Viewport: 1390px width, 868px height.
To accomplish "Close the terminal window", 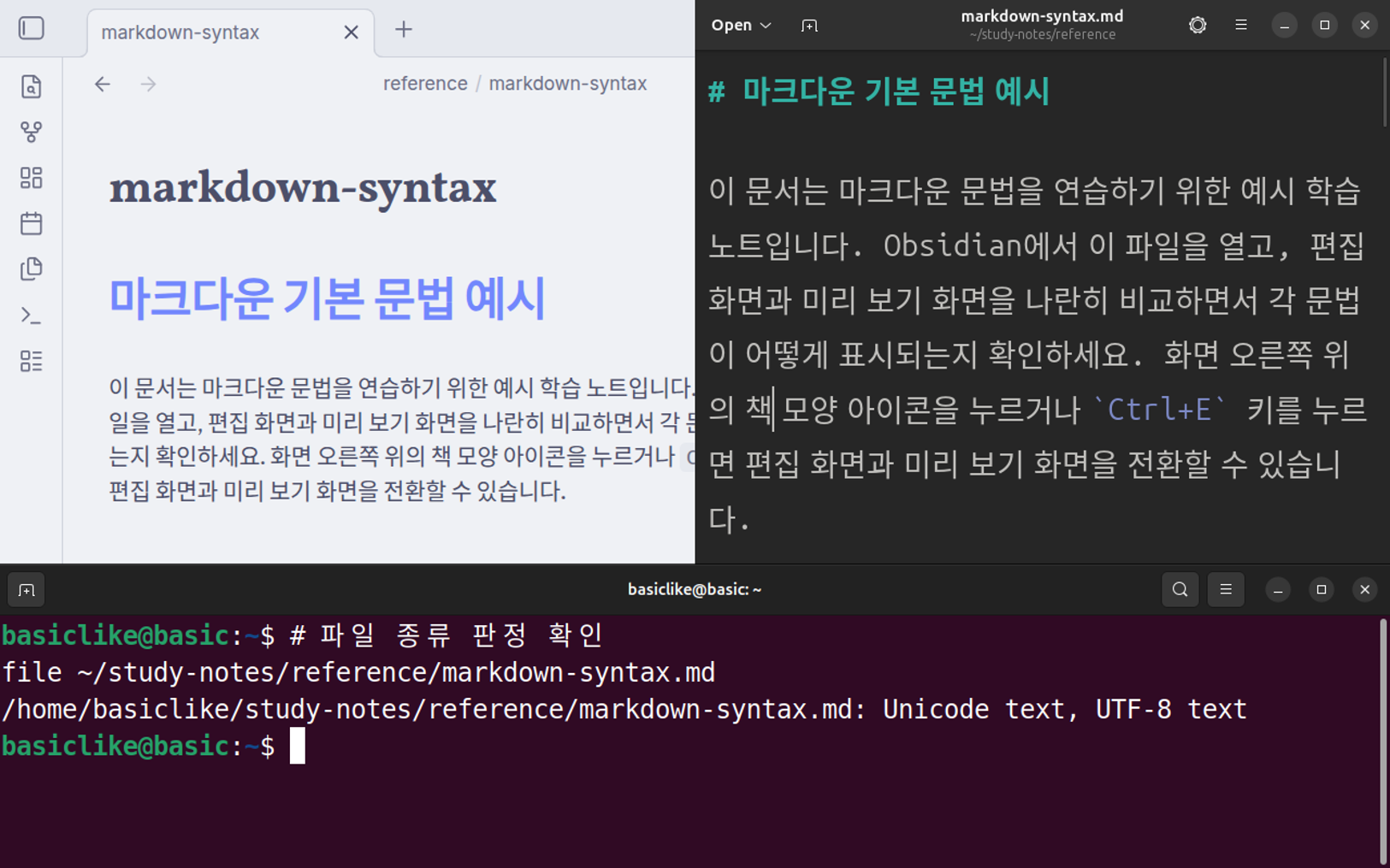I will [x=1365, y=590].
